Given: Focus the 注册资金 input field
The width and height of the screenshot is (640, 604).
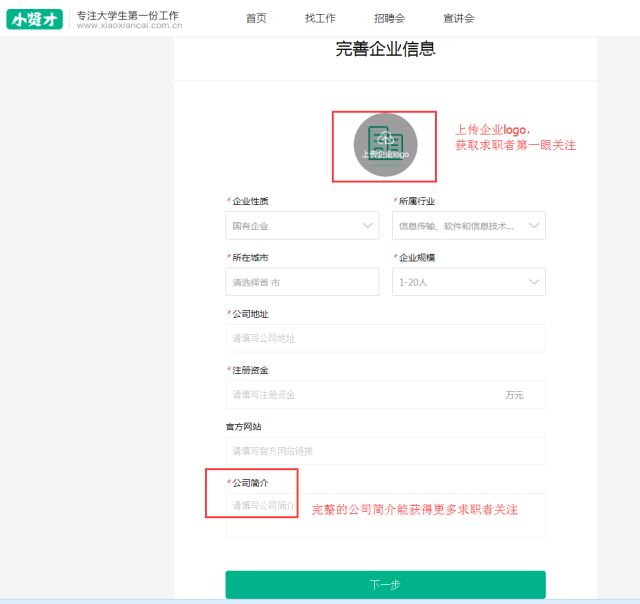Looking at the screenshot, I should coord(385,395).
